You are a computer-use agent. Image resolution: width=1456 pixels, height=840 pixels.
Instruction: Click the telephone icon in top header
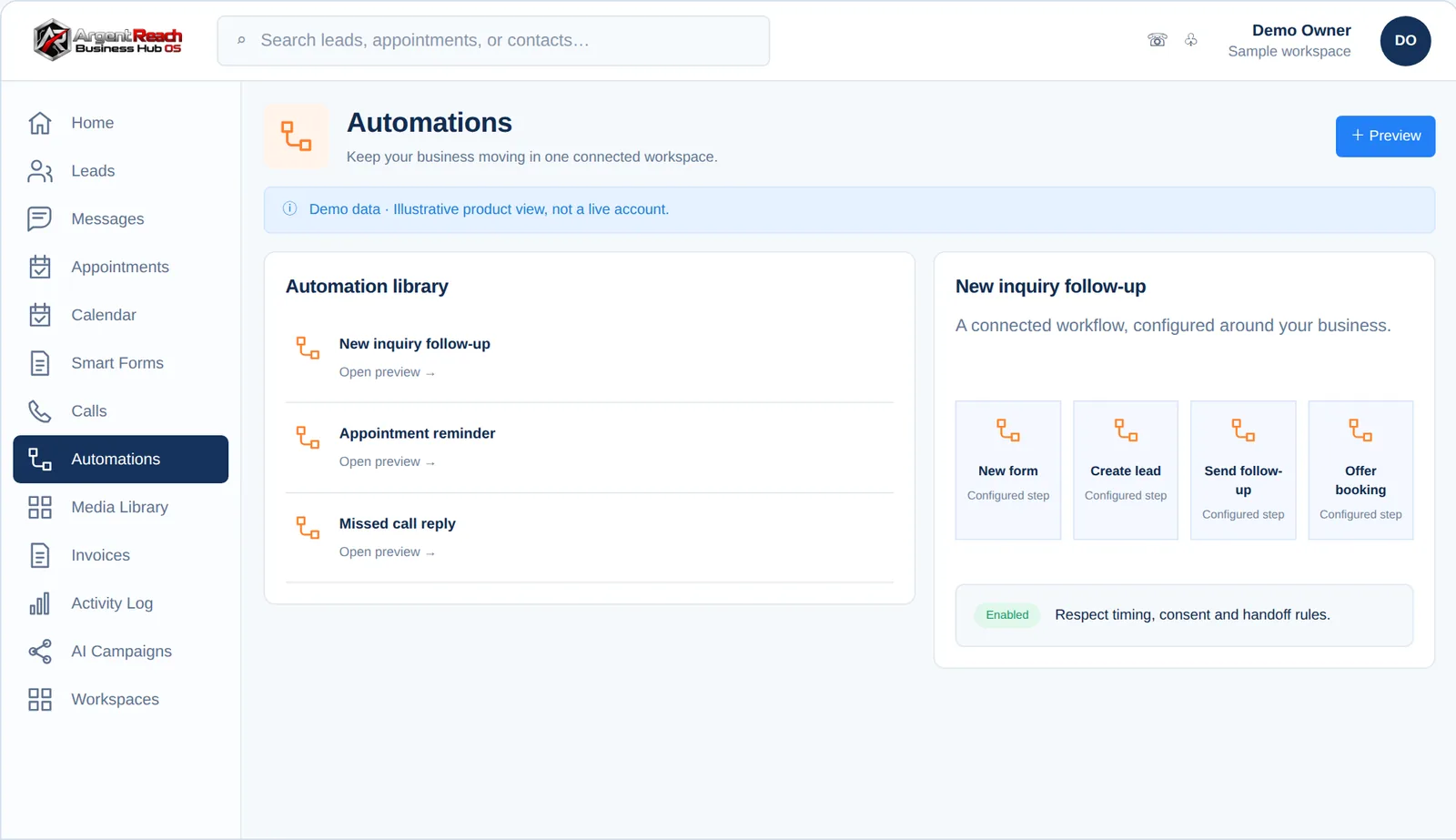(x=1158, y=40)
